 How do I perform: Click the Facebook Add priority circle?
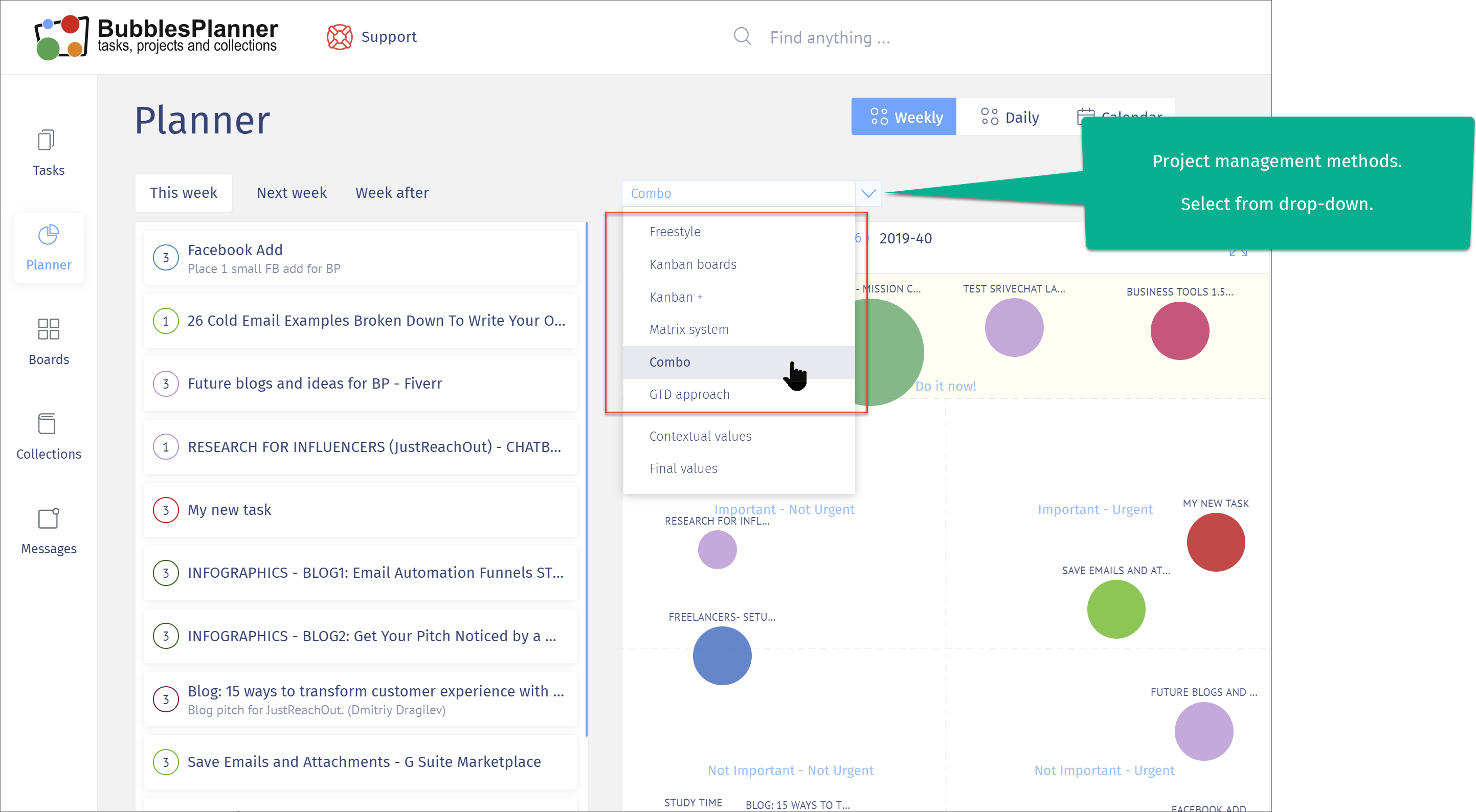click(166, 258)
